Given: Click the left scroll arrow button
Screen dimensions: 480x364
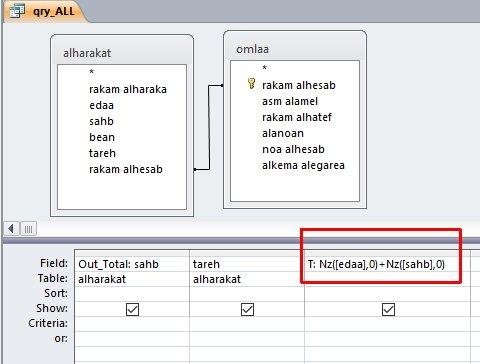Looking at the screenshot, I should pos(11,229).
